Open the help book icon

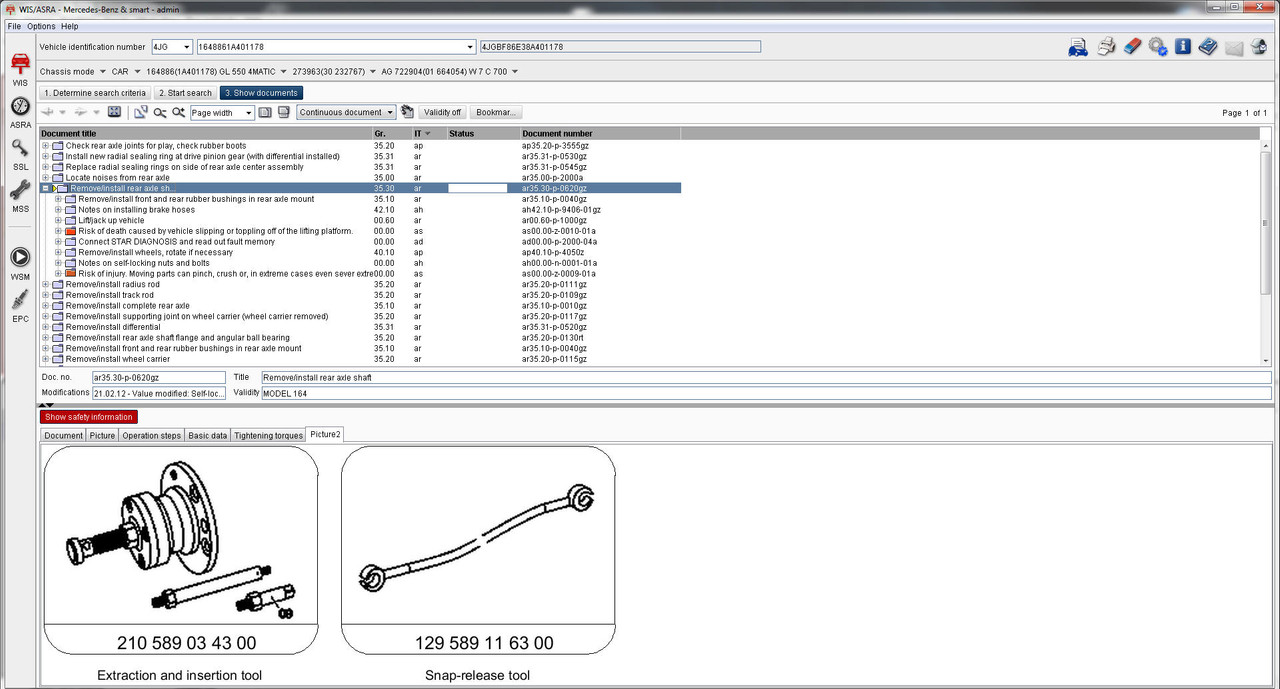click(1208, 47)
